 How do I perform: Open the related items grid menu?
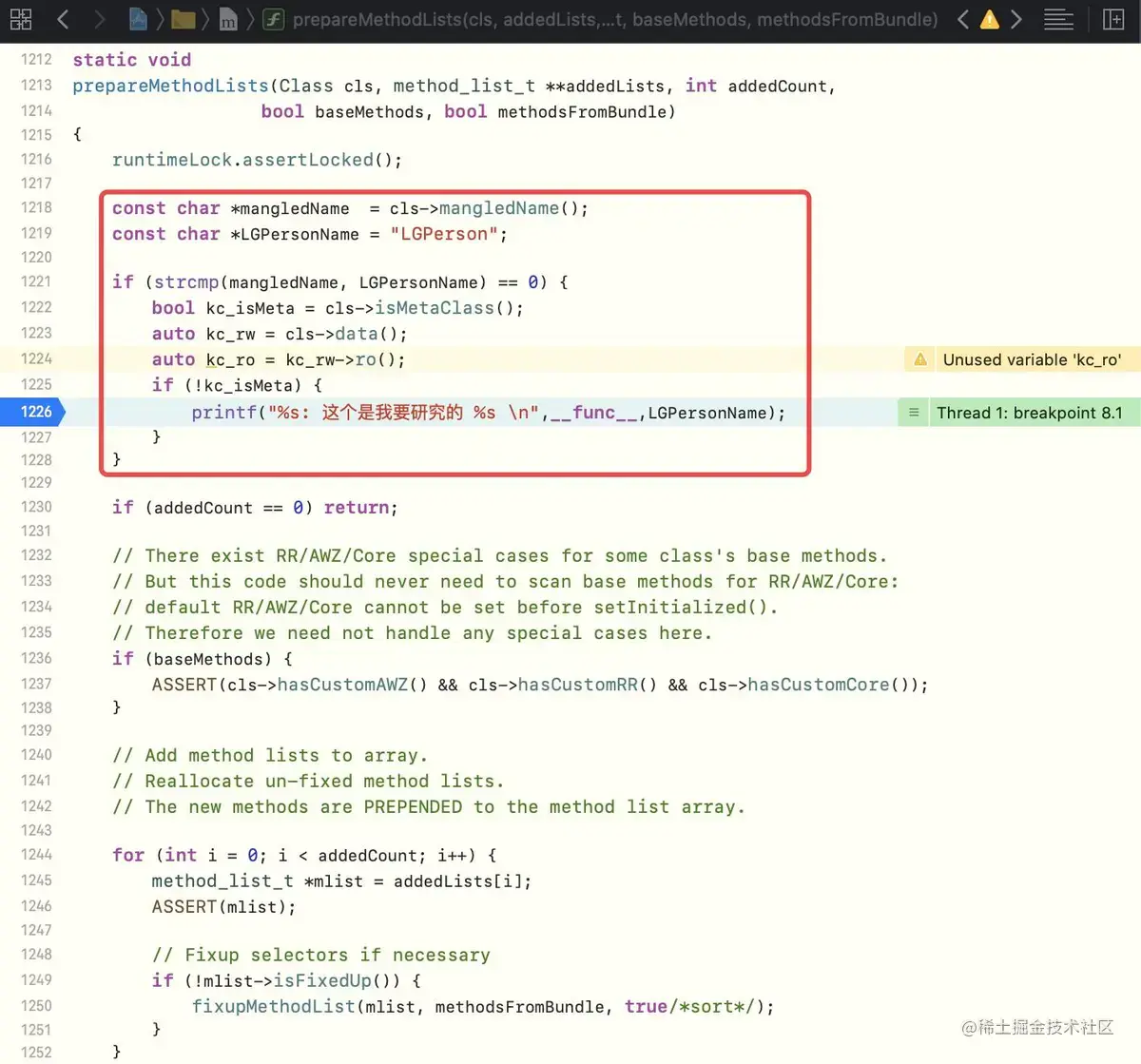click(x=21, y=19)
